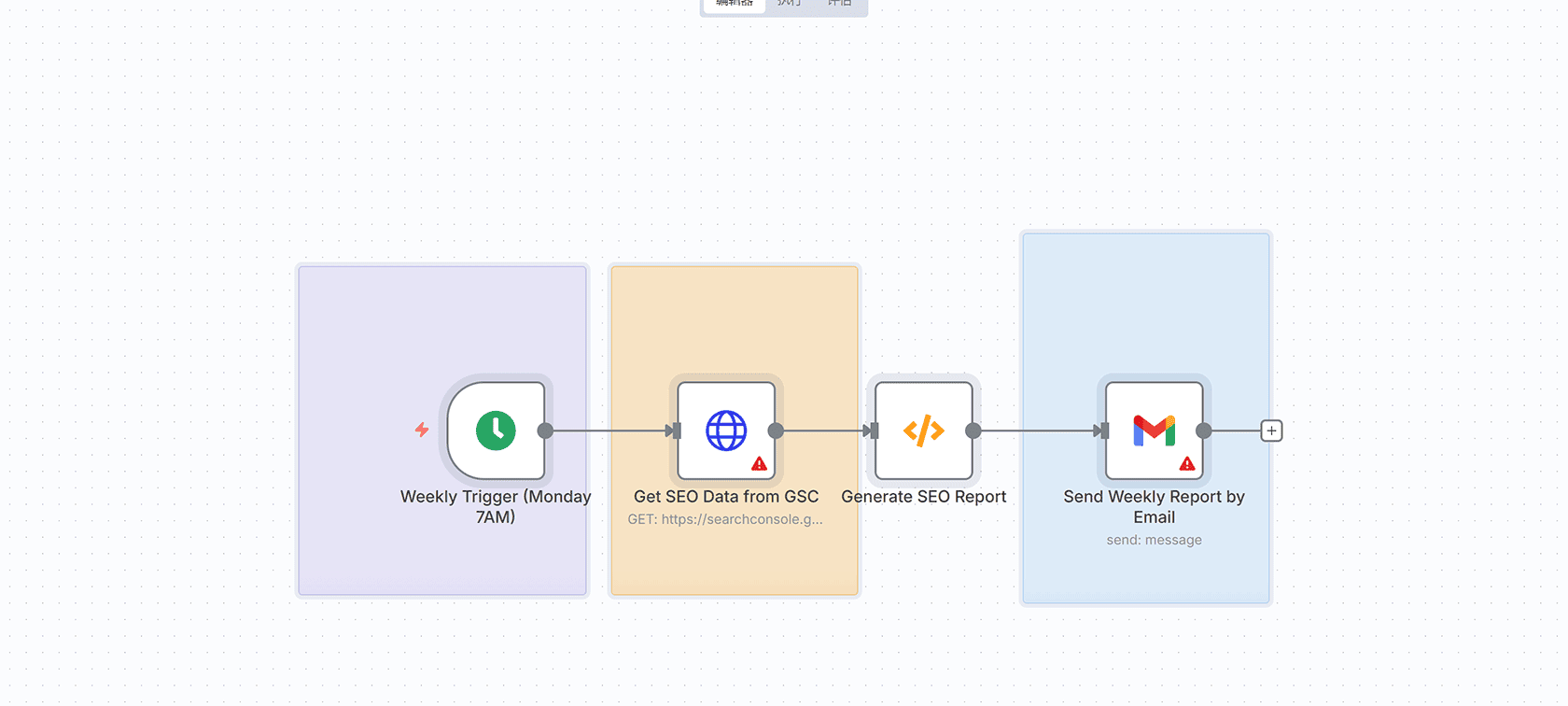Select the purple sticky note background
The width and height of the screenshot is (1568, 706).
373,327
